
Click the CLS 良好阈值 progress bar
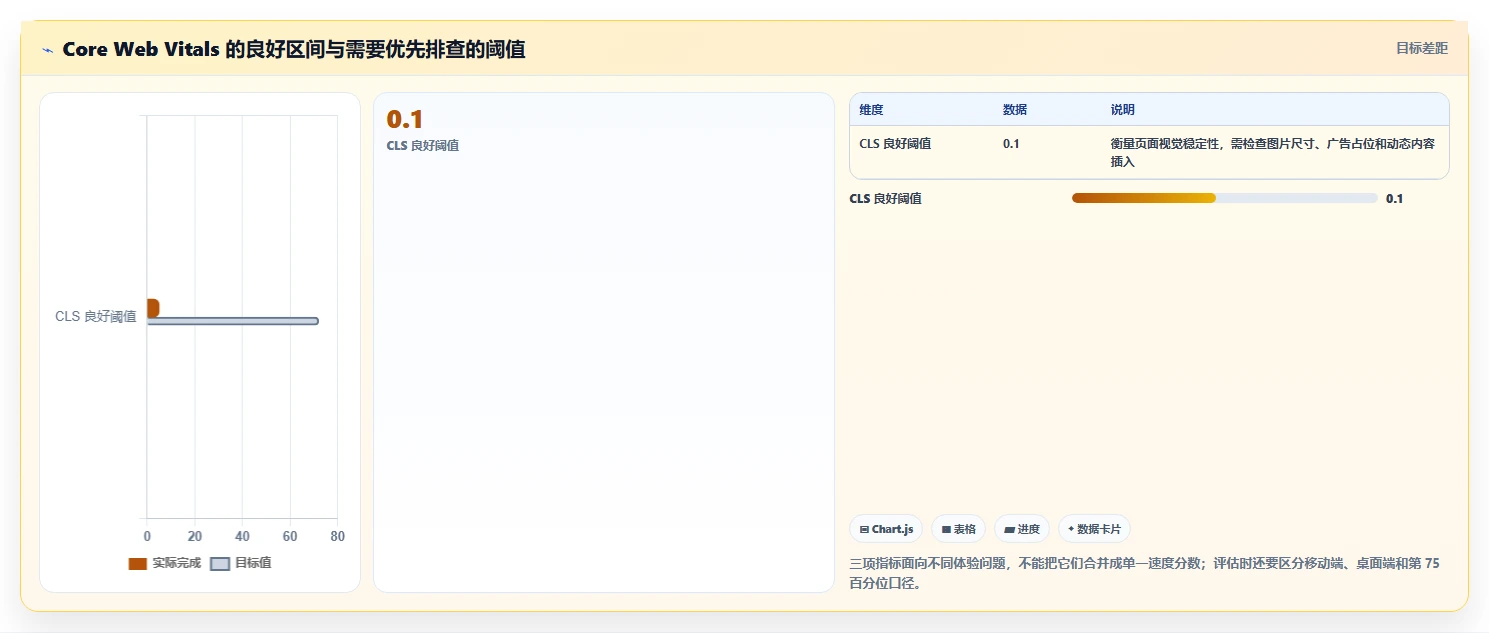pyautogui.click(x=1224, y=198)
